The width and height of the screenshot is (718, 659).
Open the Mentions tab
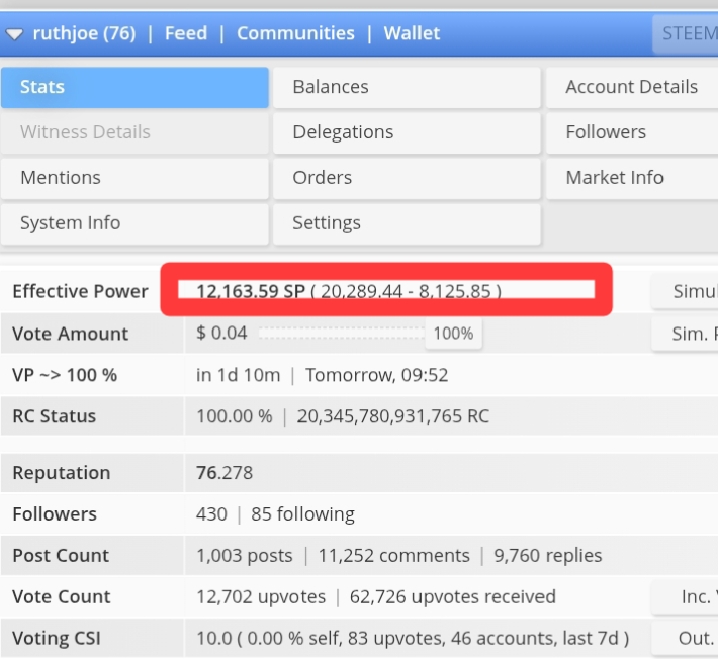point(135,178)
